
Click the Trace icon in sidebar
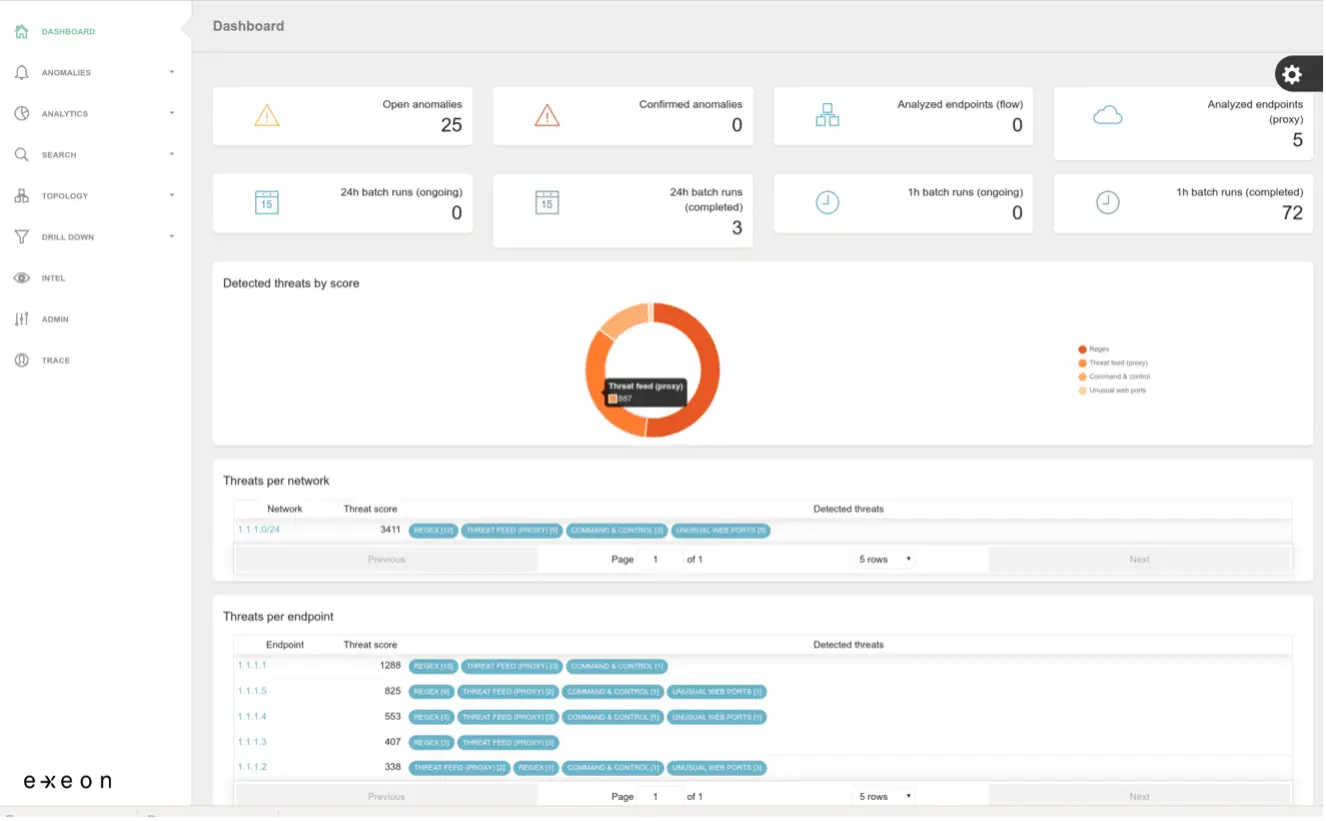pyautogui.click(x=21, y=360)
